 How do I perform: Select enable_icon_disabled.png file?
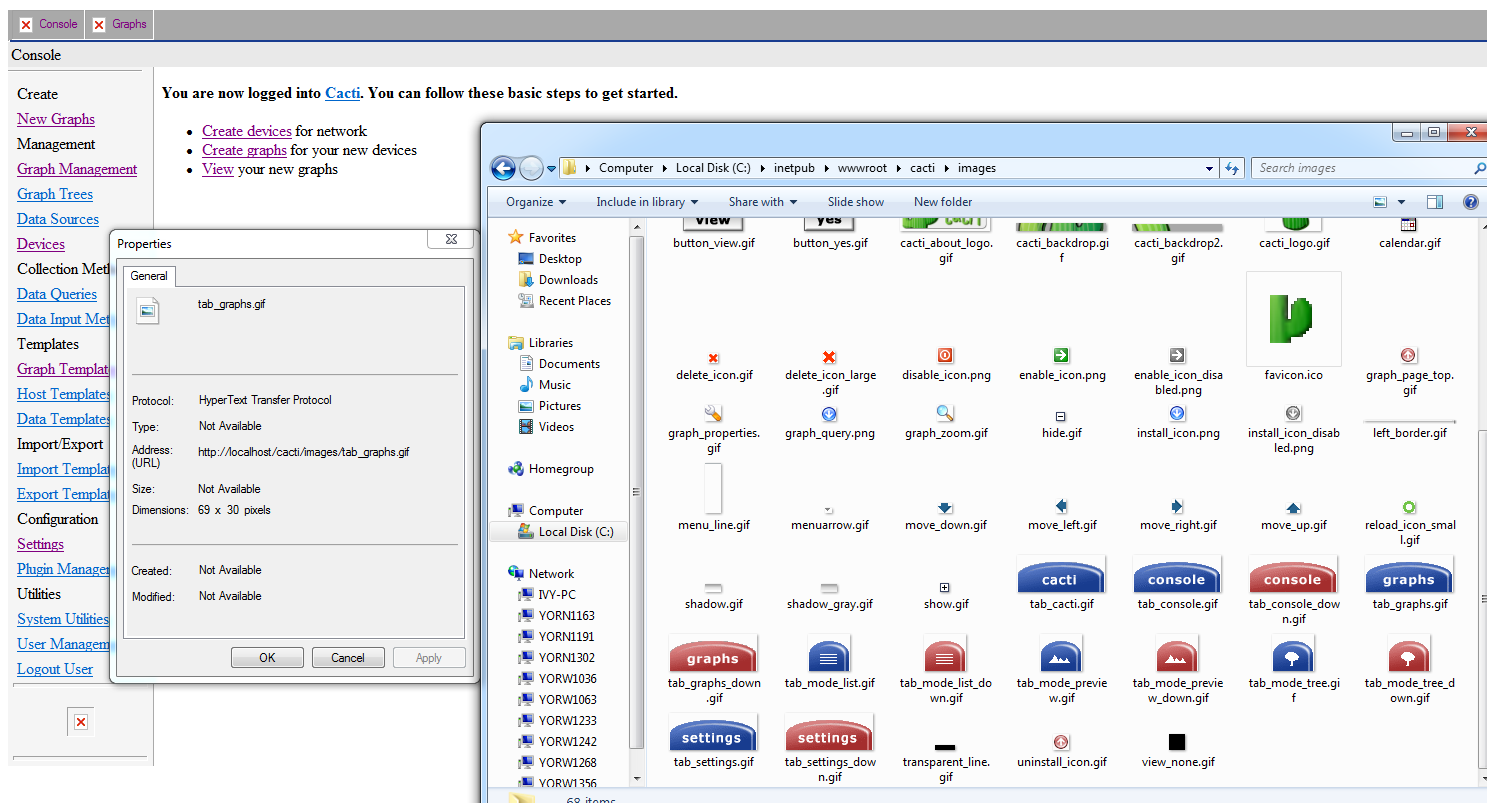[1177, 355]
